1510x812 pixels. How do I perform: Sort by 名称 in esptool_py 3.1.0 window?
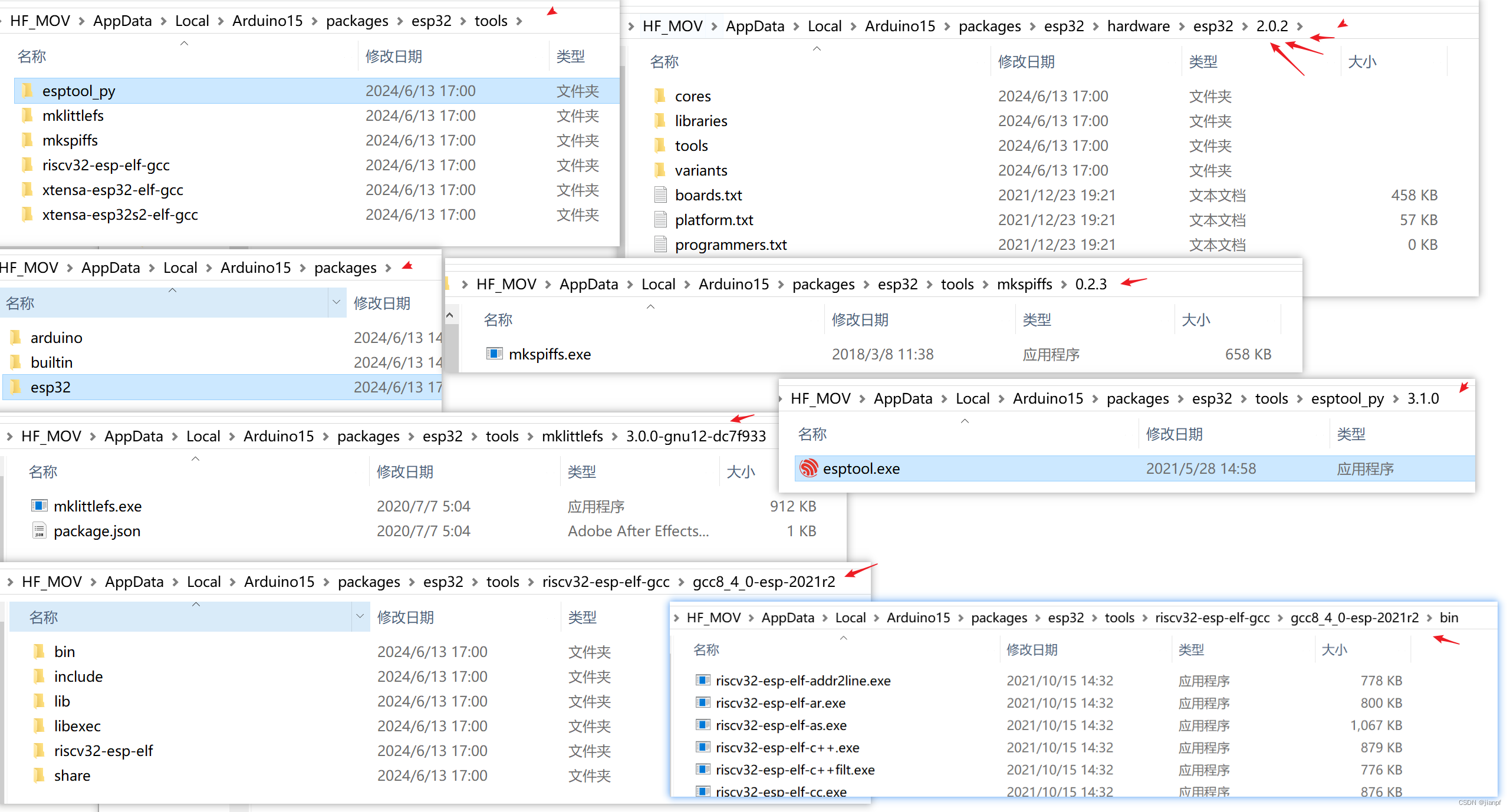coord(812,434)
